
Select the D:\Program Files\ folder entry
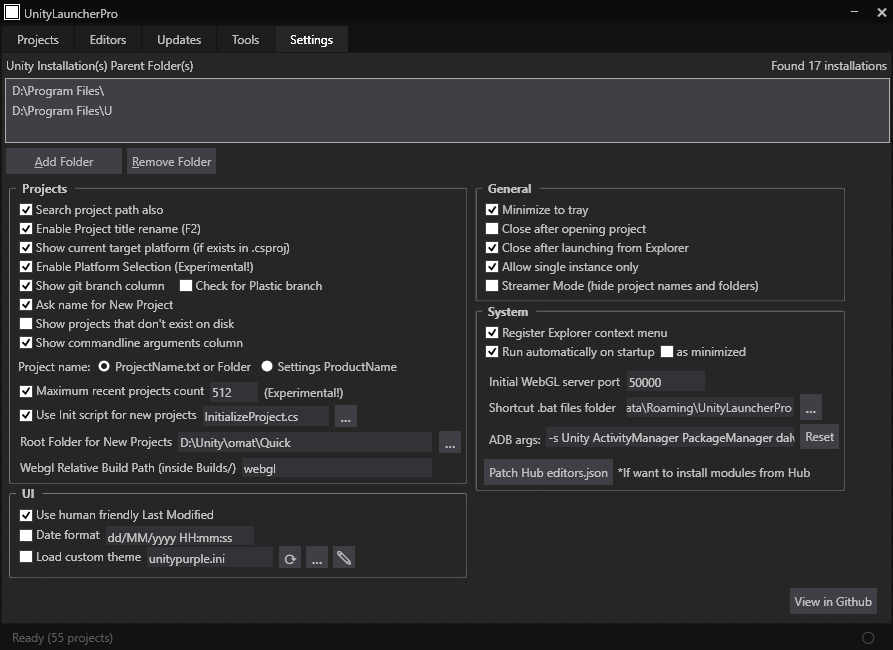click(x=447, y=91)
